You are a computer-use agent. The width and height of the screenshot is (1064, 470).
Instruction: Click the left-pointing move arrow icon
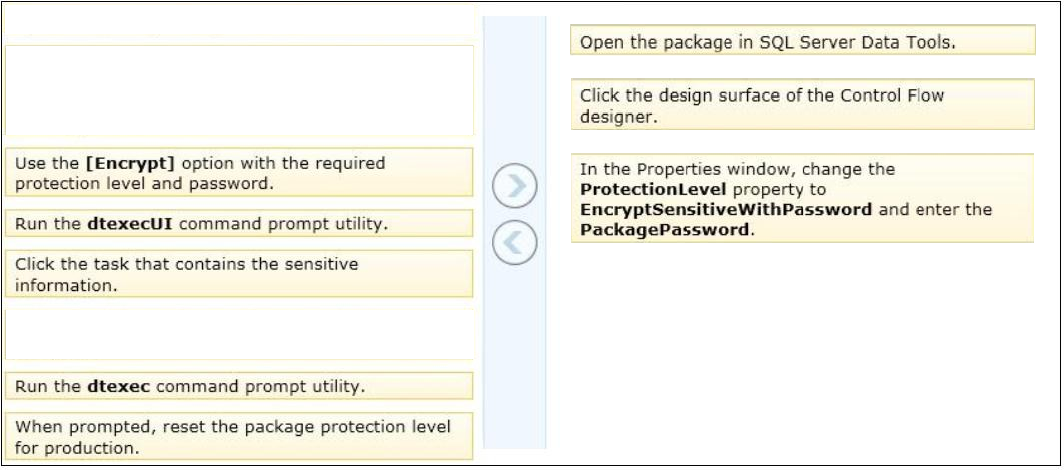point(514,242)
